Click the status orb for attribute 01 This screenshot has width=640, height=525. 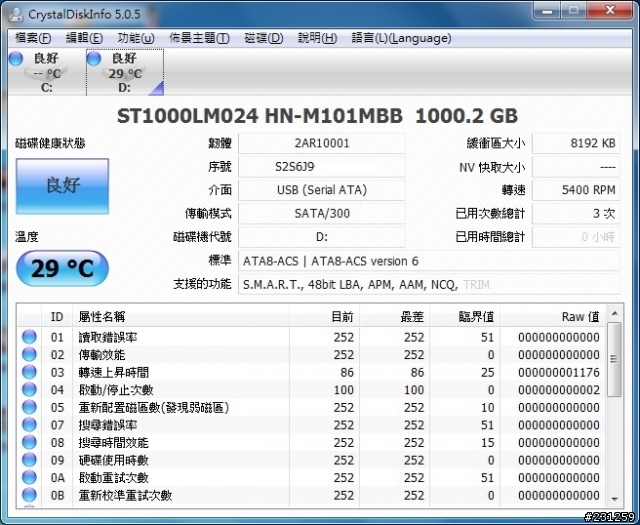pos(29,337)
